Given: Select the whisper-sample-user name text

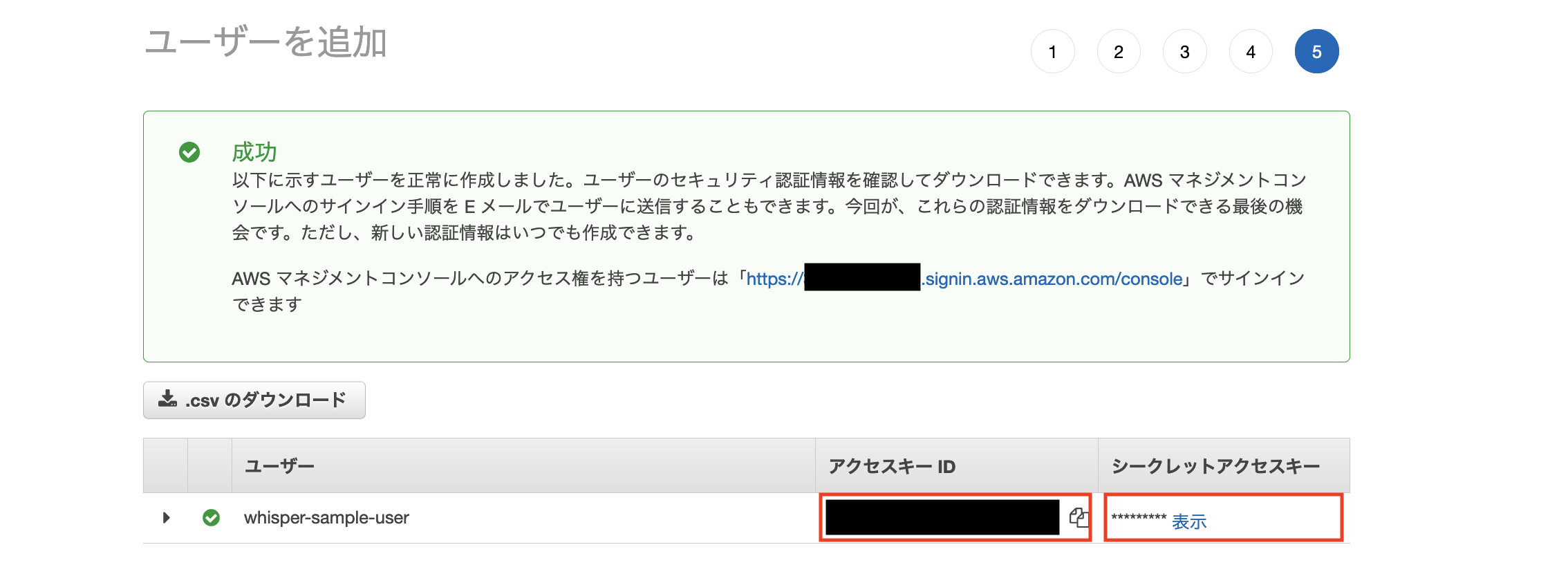Looking at the screenshot, I should point(326,517).
